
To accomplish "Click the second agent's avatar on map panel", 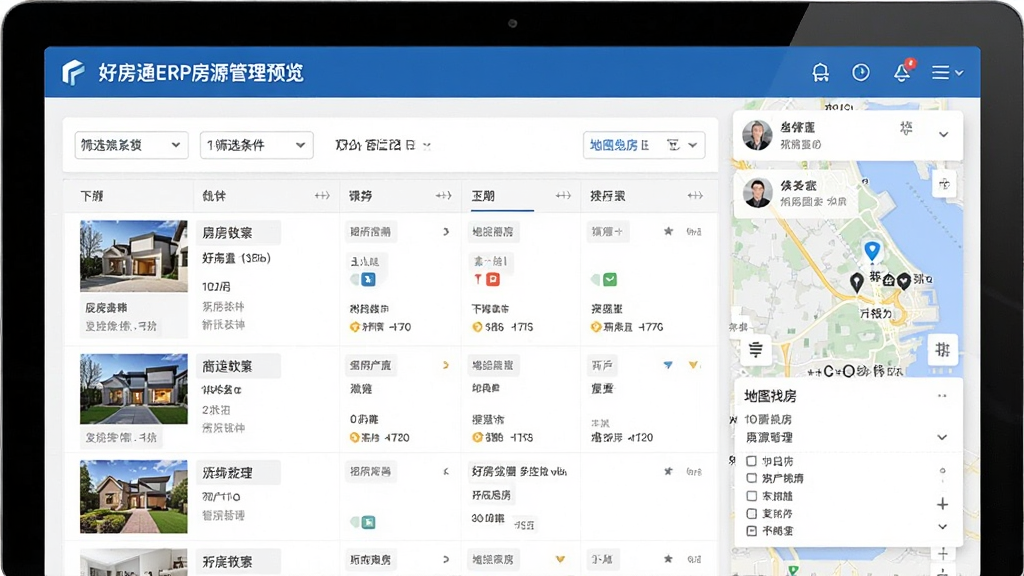I will click(758, 193).
